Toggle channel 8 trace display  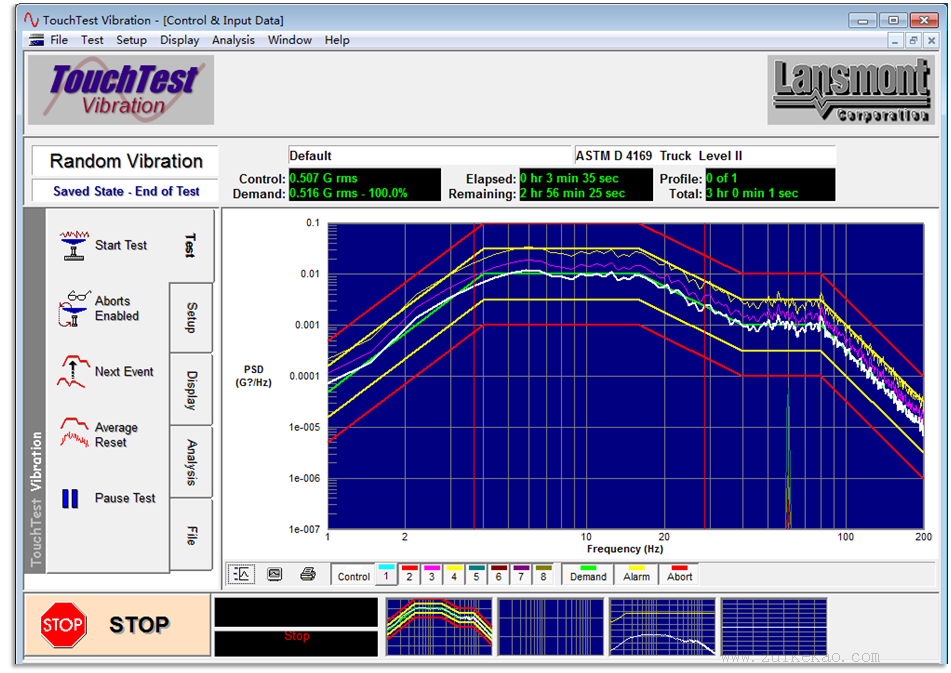(543, 574)
